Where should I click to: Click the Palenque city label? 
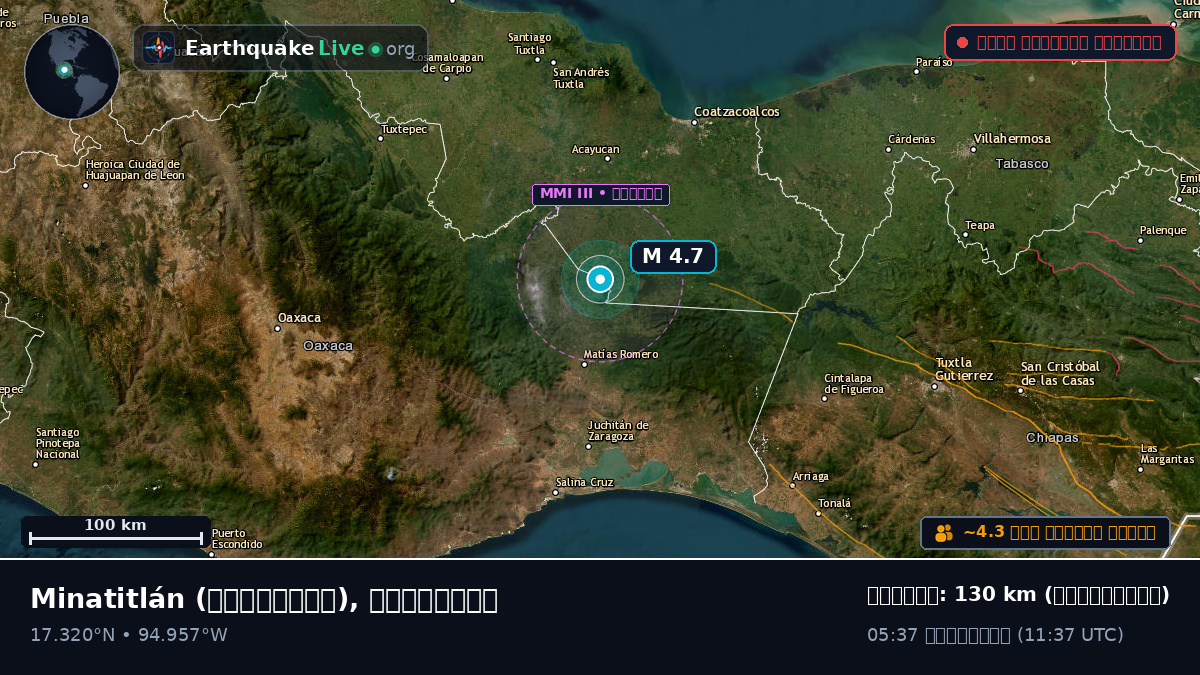pyautogui.click(x=1163, y=230)
